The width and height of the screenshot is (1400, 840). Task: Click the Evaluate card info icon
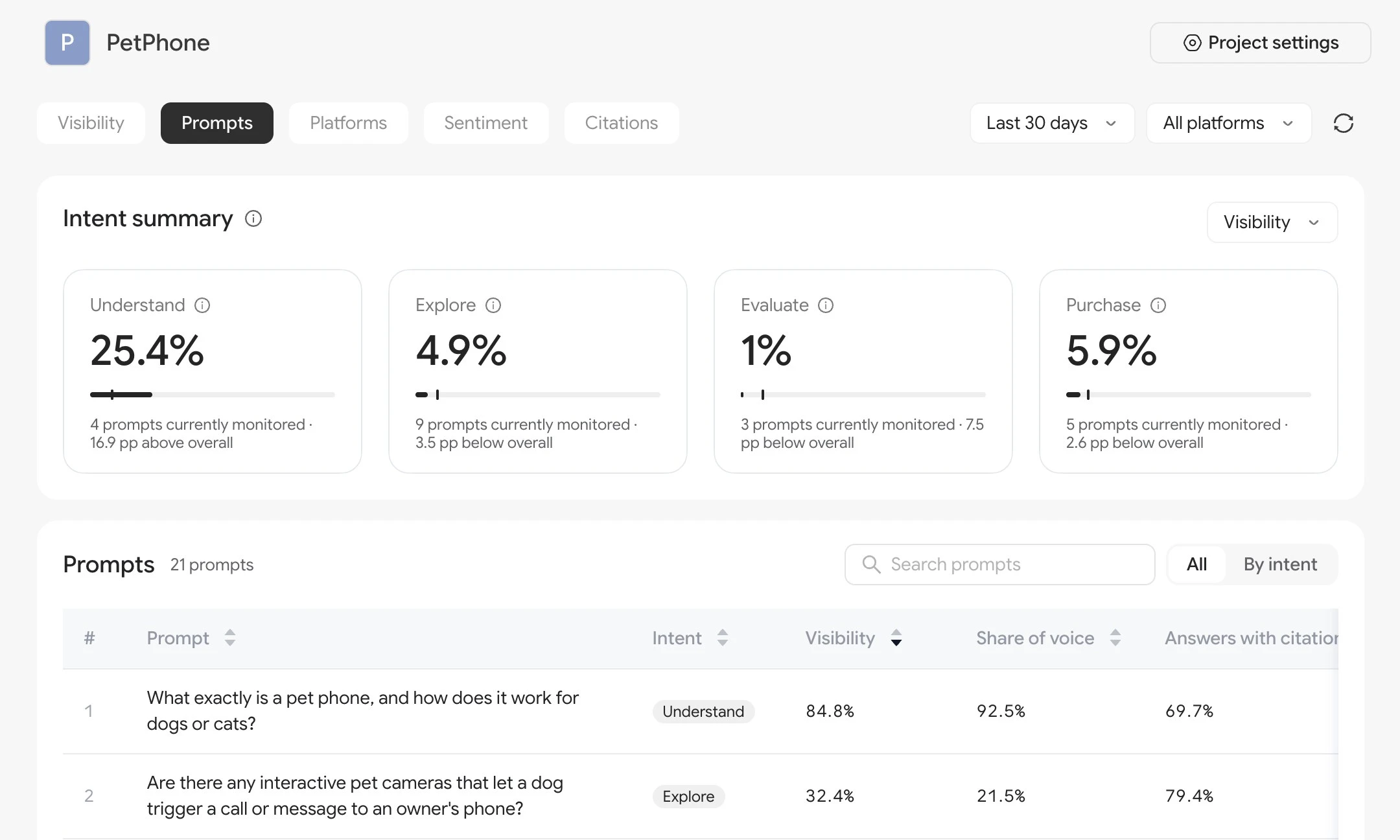click(x=826, y=305)
